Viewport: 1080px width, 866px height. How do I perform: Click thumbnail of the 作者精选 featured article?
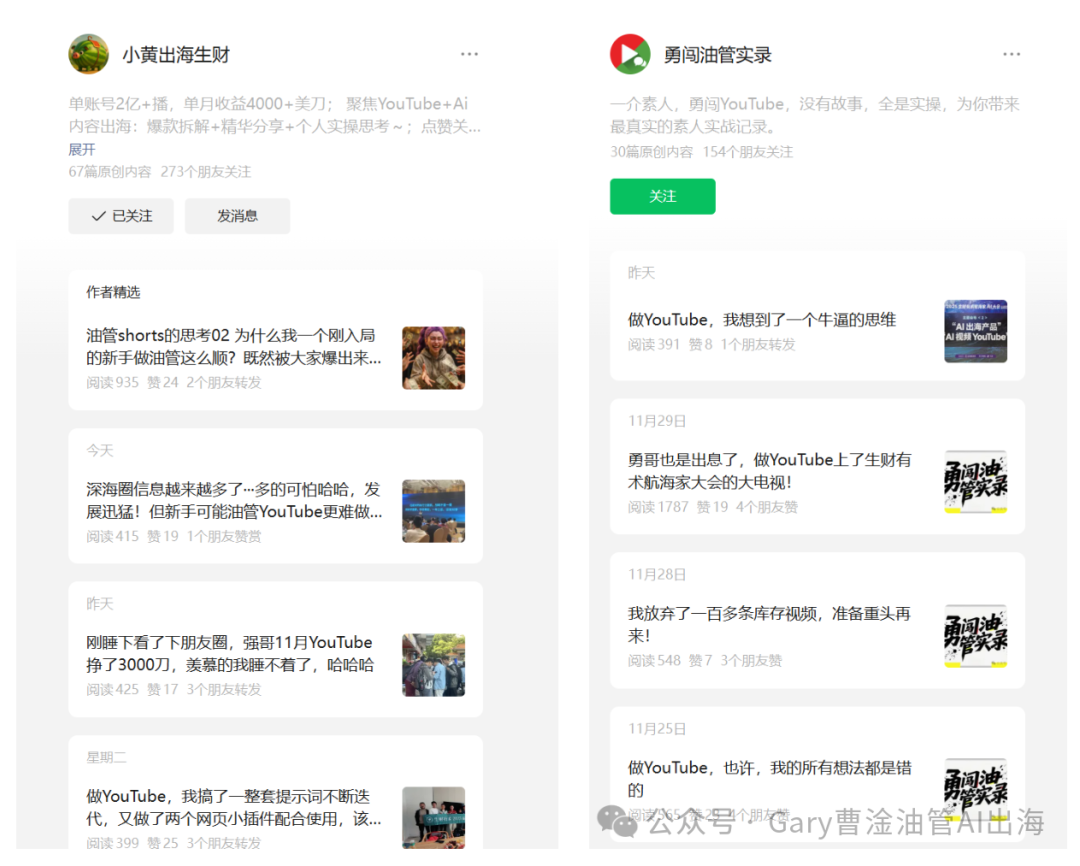pyautogui.click(x=433, y=356)
